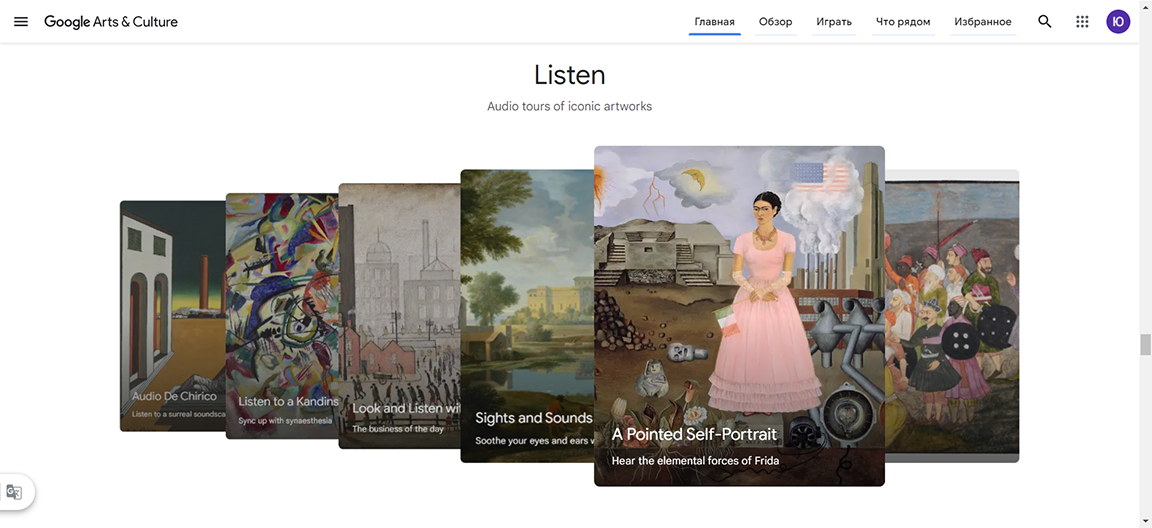Switch to the Обзор tab
This screenshot has height=528, width=1152.
(776, 22)
